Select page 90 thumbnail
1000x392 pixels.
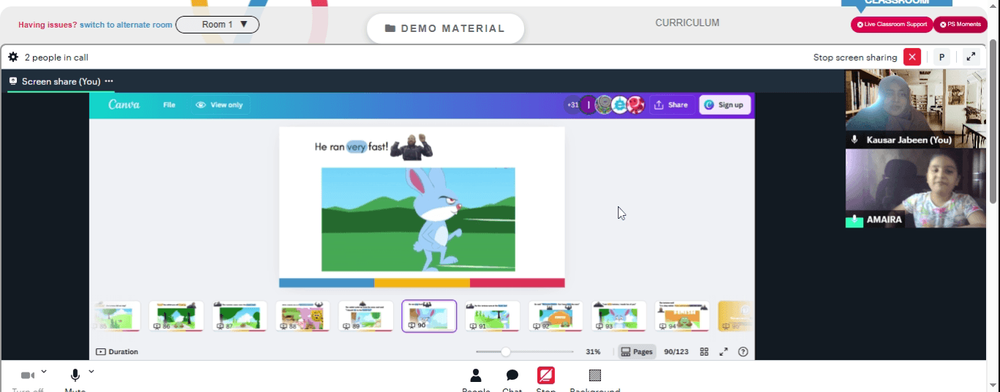(x=429, y=316)
